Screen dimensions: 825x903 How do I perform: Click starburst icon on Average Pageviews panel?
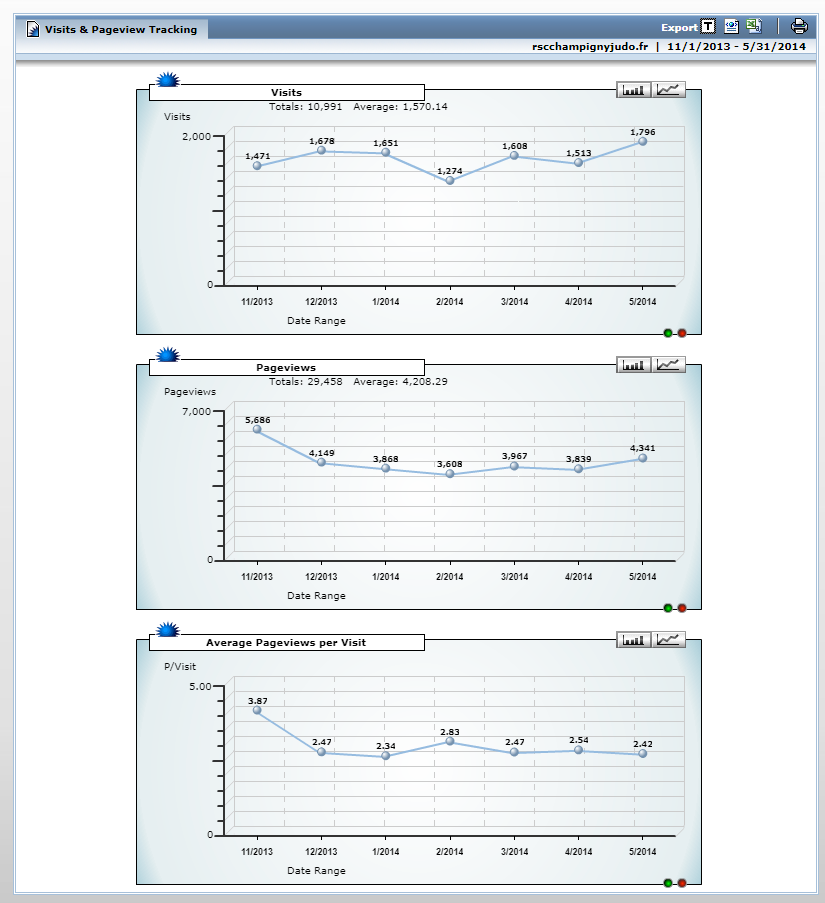tap(168, 629)
